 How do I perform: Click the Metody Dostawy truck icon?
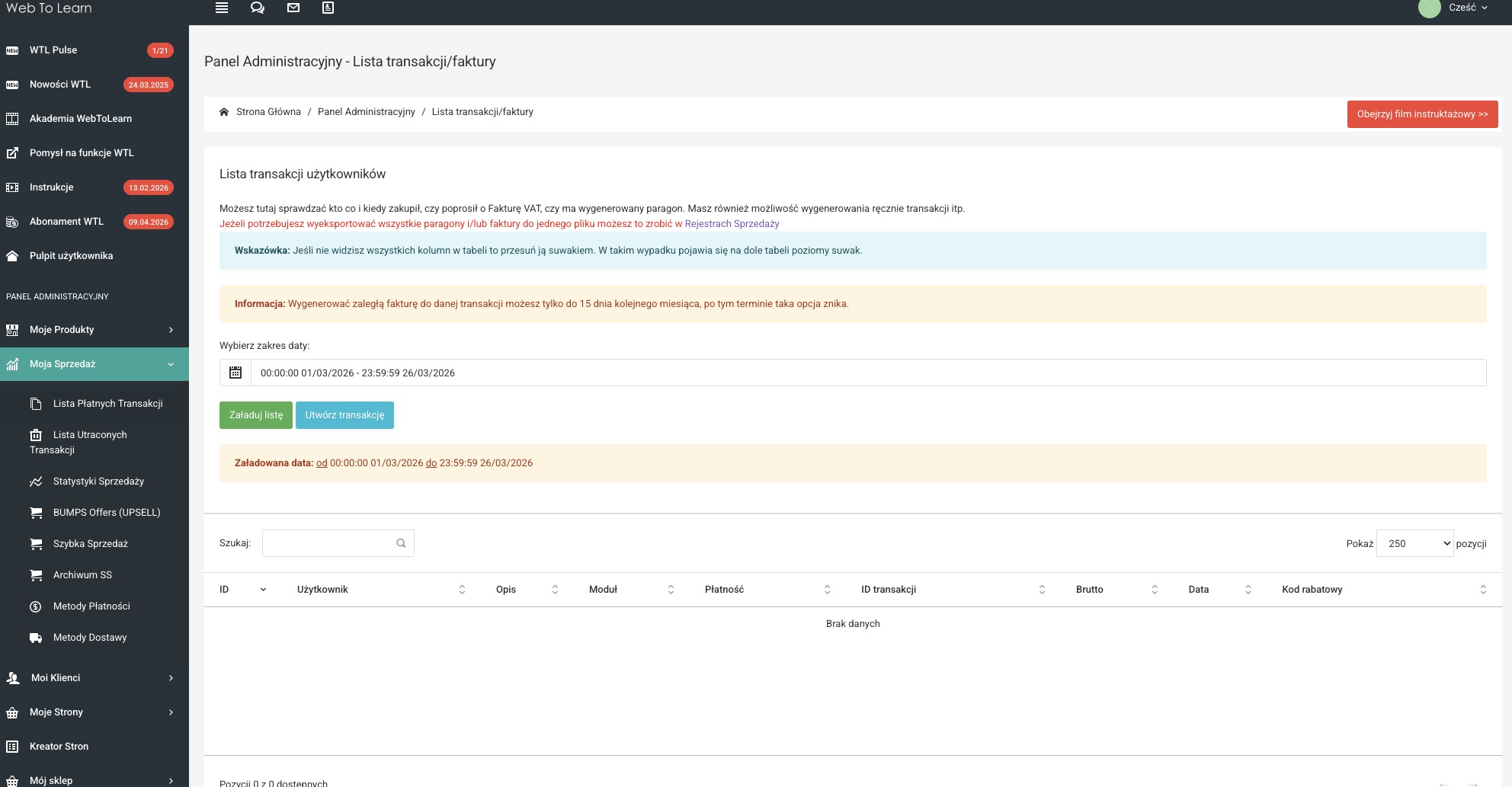tap(36, 638)
